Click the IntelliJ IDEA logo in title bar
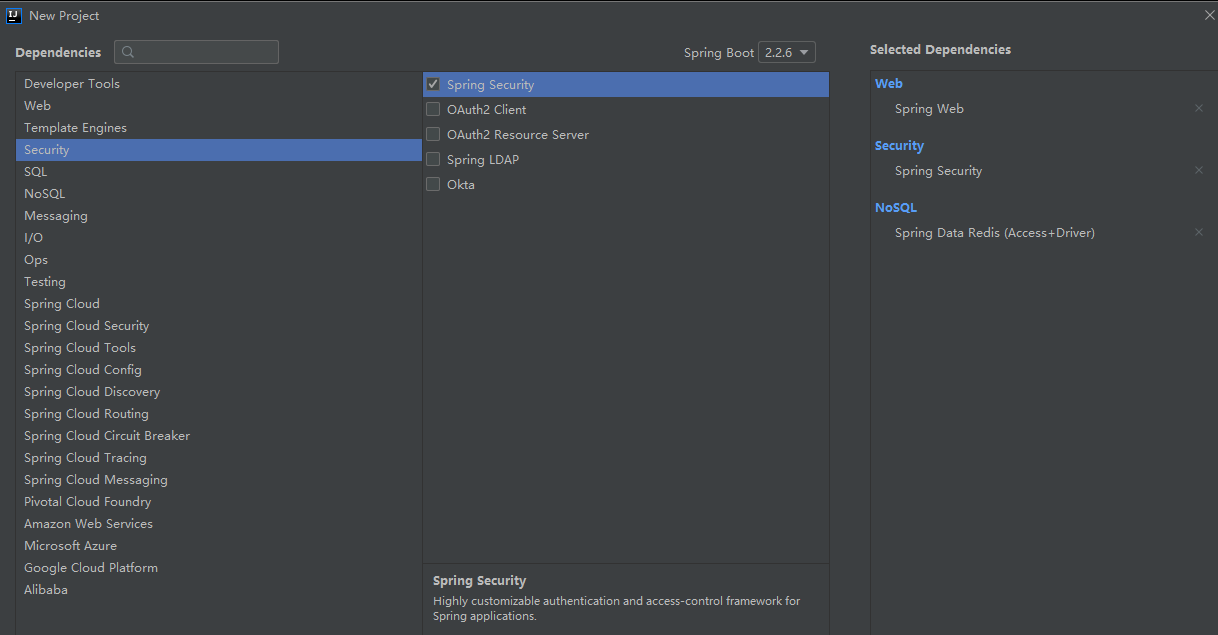The height and width of the screenshot is (635, 1218). point(14,15)
